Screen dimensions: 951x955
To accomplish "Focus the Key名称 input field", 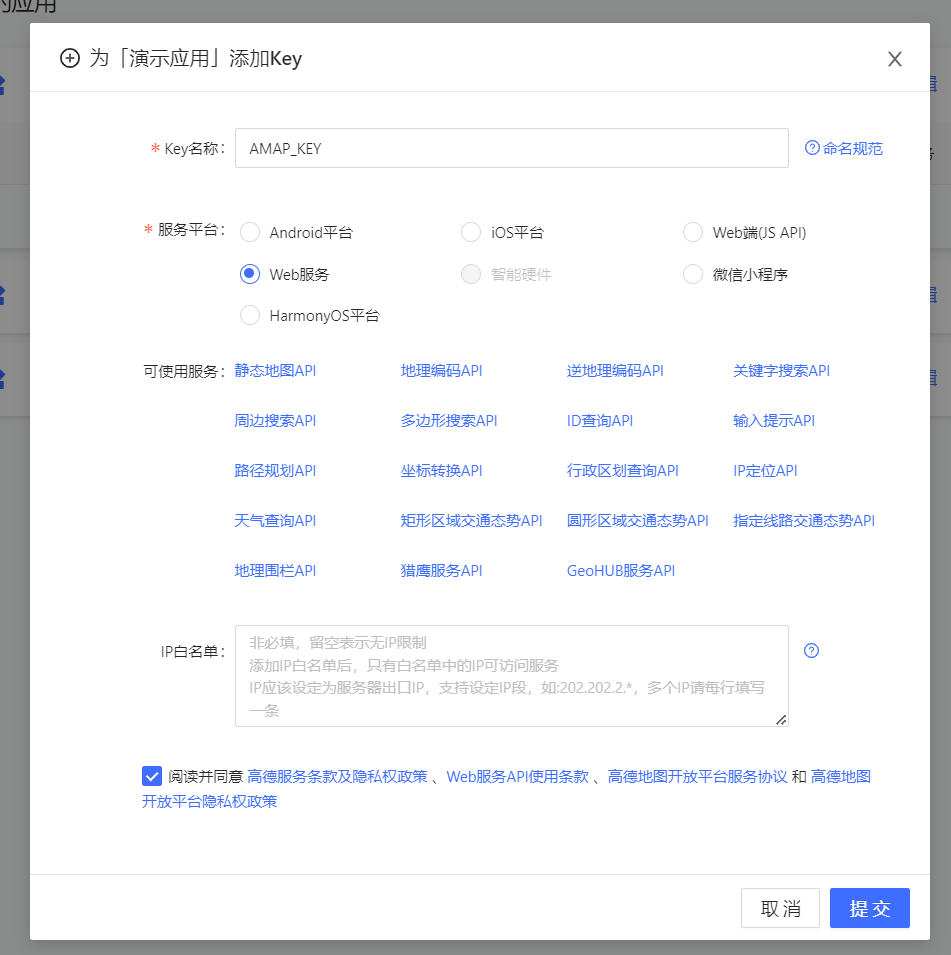I will [x=512, y=148].
